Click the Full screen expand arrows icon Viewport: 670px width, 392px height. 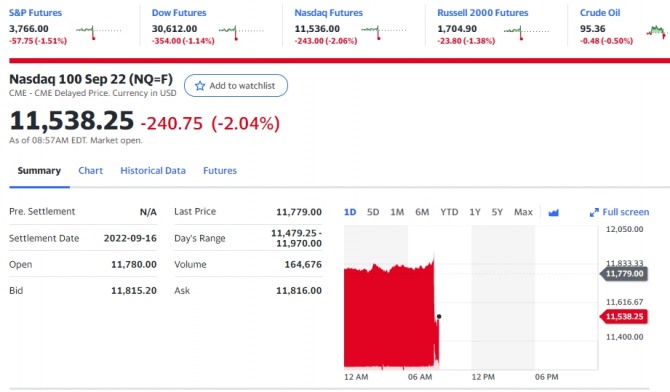tap(594, 212)
